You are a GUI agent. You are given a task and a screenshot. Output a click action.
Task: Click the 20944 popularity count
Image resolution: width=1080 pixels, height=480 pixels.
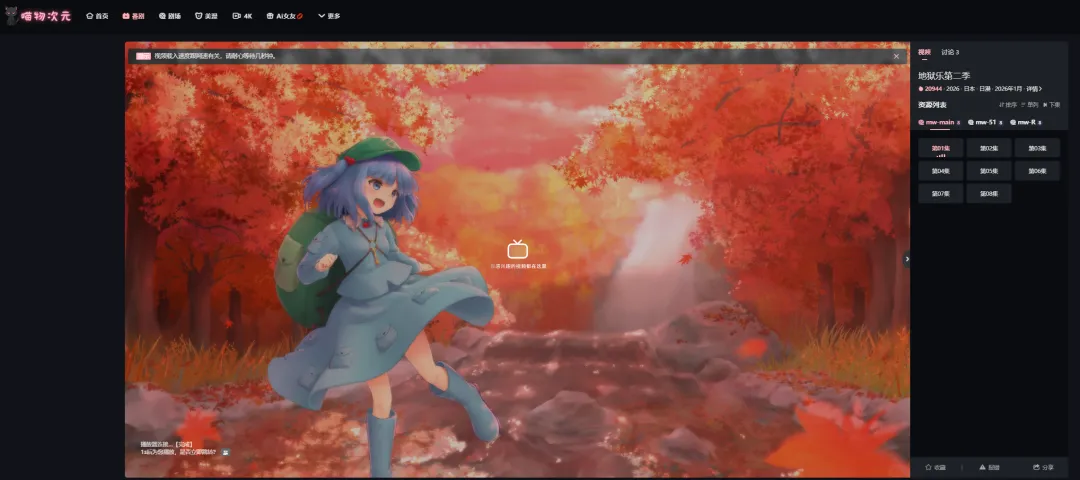[x=930, y=89]
